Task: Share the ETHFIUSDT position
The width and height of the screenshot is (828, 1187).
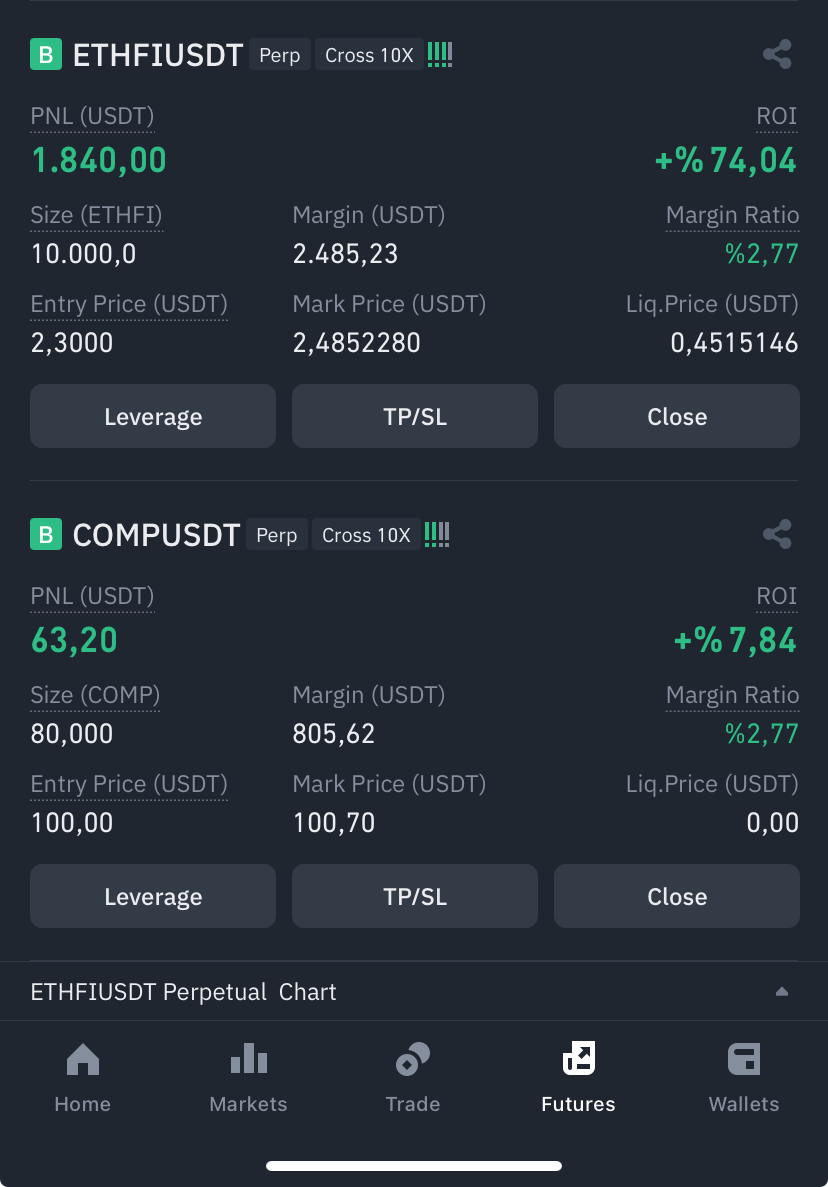Action: click(x=777, y=54)
